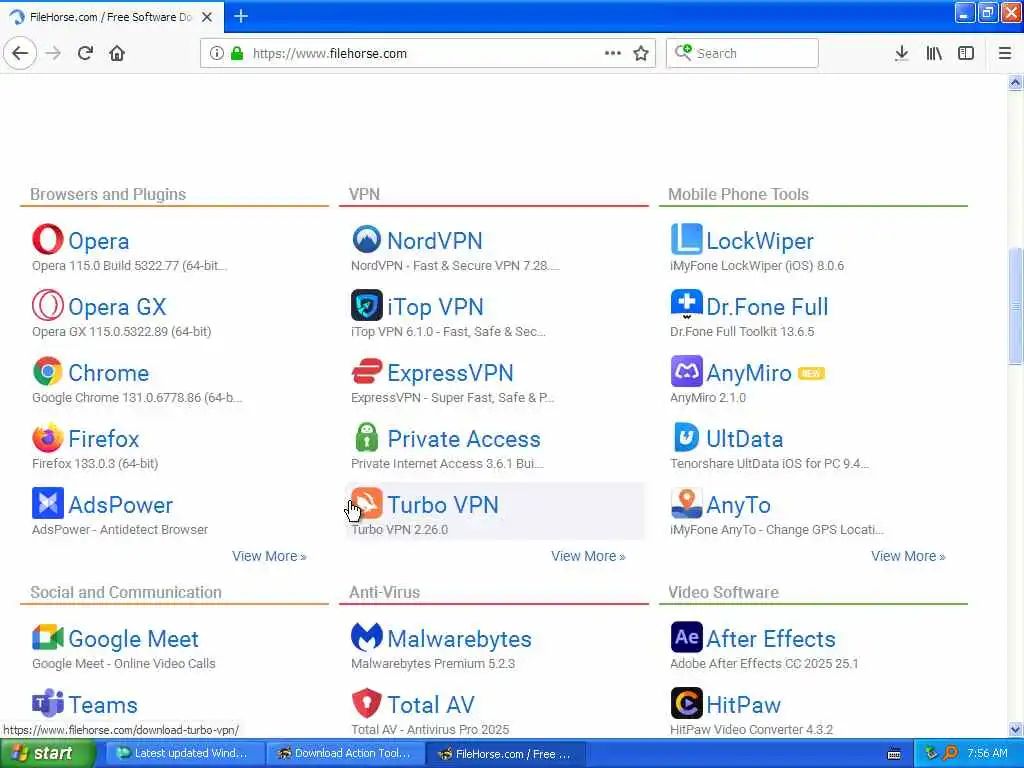This screenshot has width=1024, height=768.
Task: Click the Chrome logo icon
Action: [x=48, y=372]
